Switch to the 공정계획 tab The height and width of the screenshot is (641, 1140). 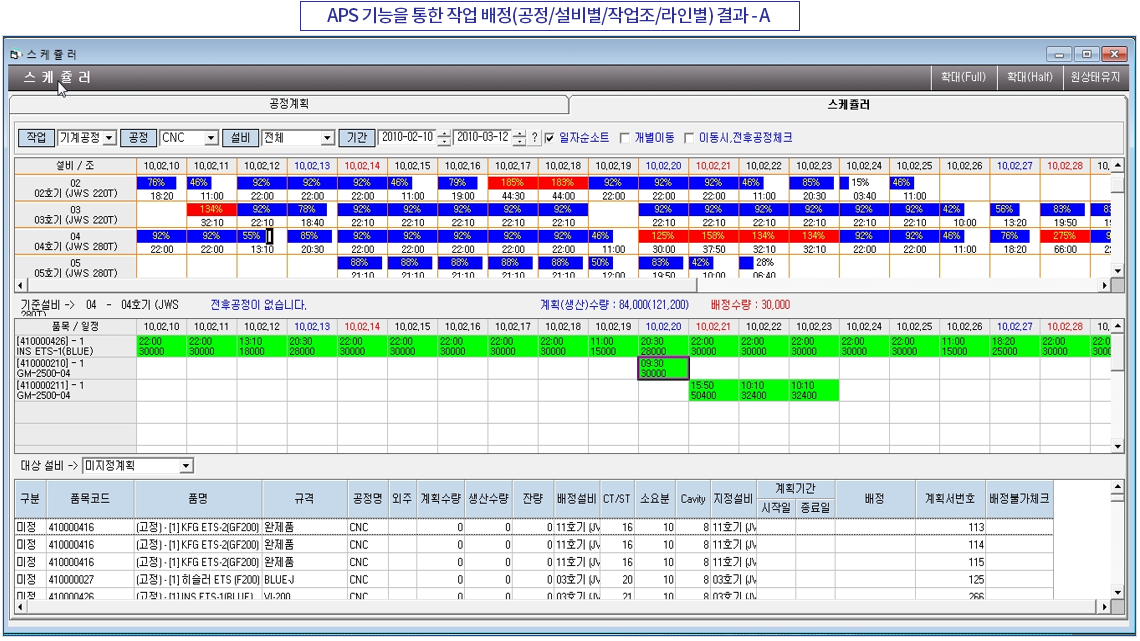pos(288,104)
